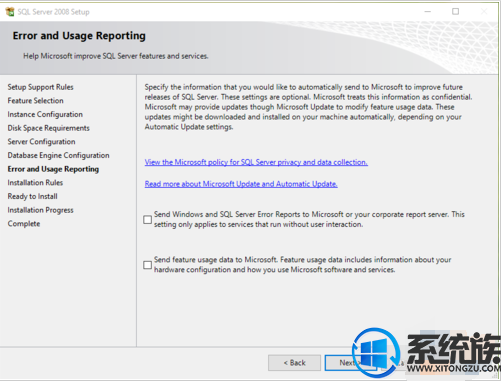Select Setup Support Rules step
This screenshot has height=381, width=501.
point(40,87)
